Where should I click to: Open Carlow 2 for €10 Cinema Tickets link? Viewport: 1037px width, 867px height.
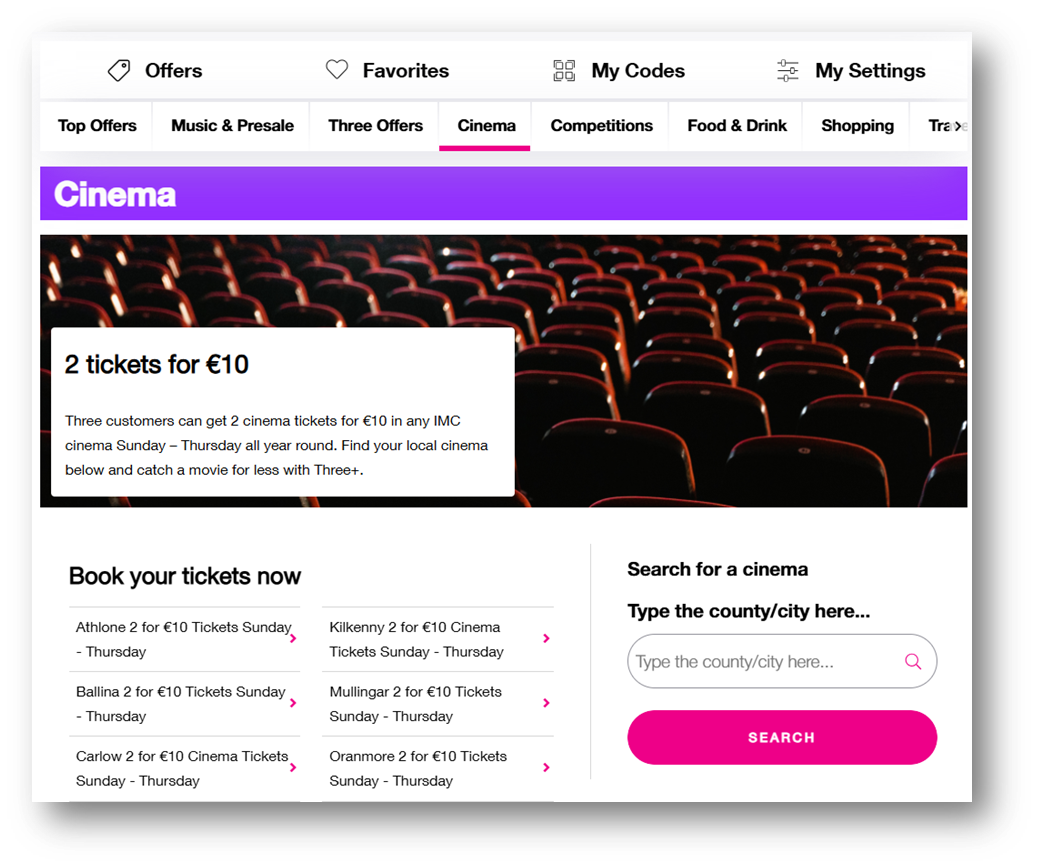(184, 768)
